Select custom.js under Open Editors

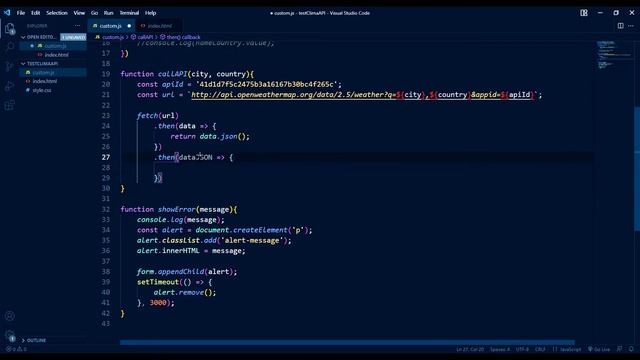[53, 46]
